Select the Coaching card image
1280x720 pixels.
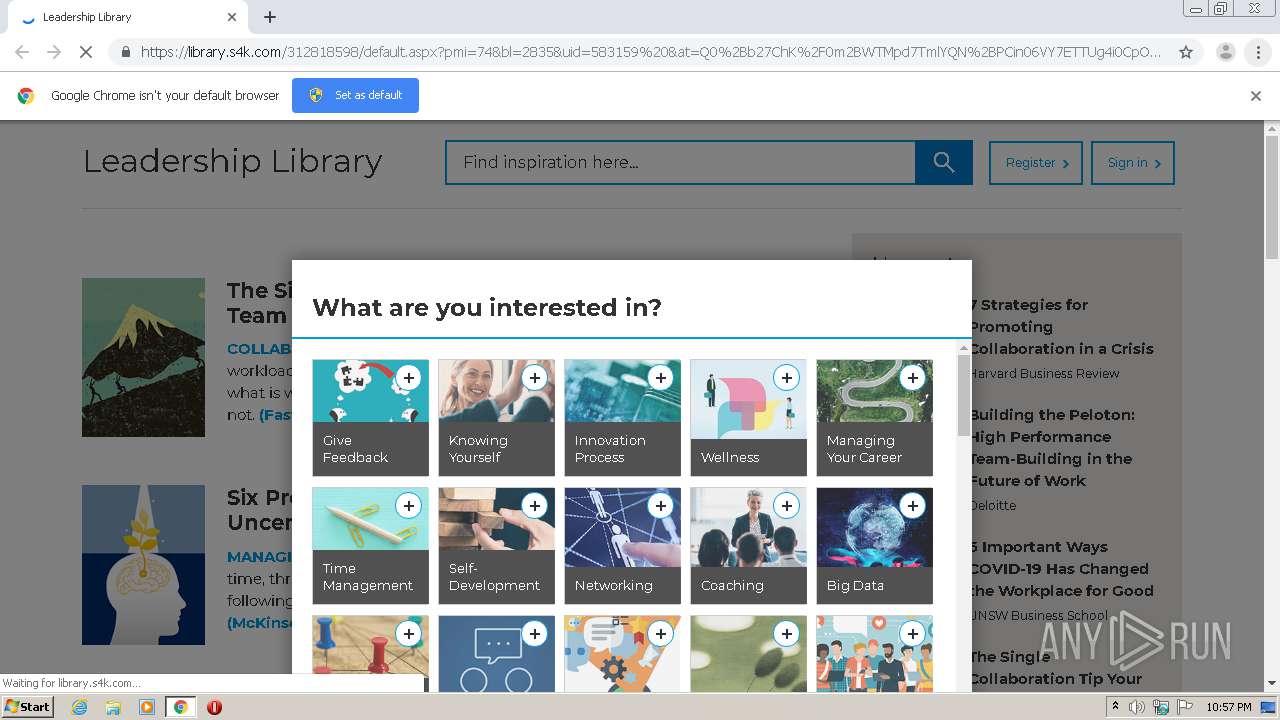(x=748, y=528)
